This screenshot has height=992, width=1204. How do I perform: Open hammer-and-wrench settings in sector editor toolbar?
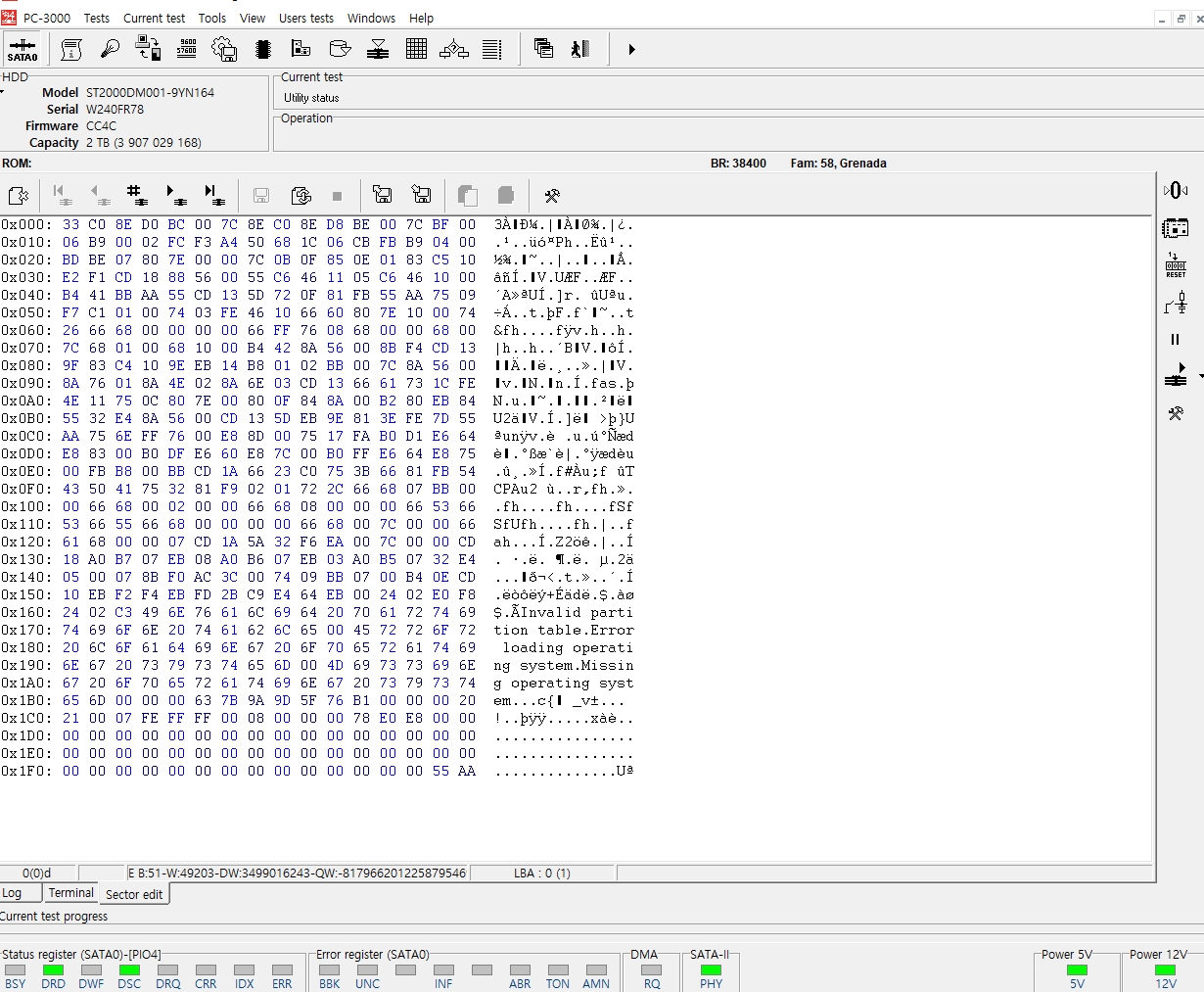552,195
